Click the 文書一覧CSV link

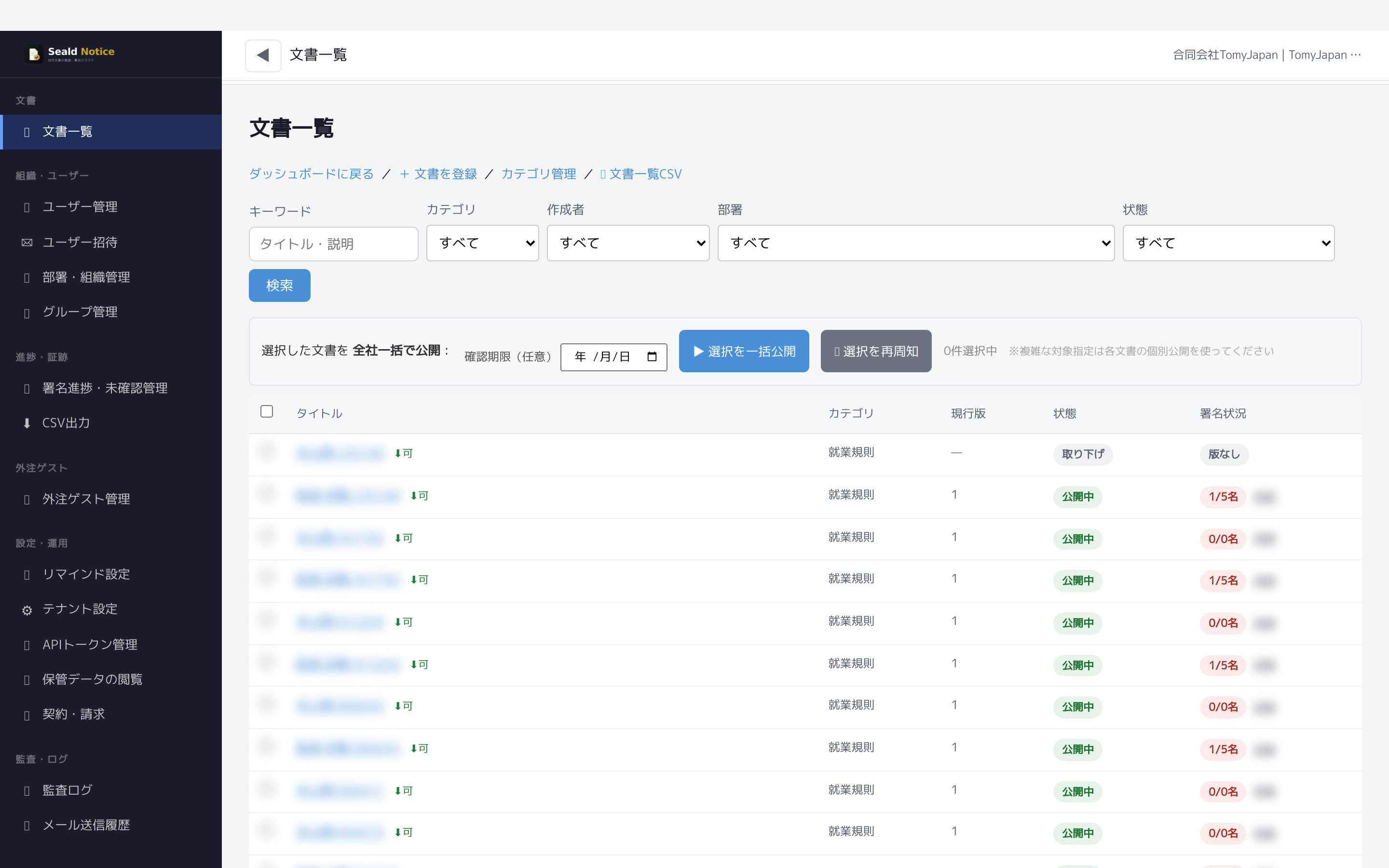641,174
